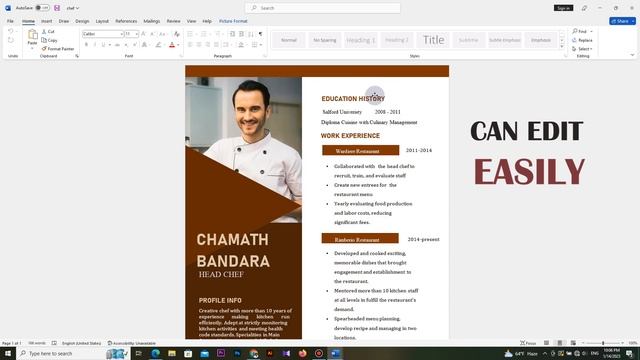Image resolution: width=640 pixels, height=360 pixels.
Task: Click the Windows taskbar search box
Action: (73, 353)
